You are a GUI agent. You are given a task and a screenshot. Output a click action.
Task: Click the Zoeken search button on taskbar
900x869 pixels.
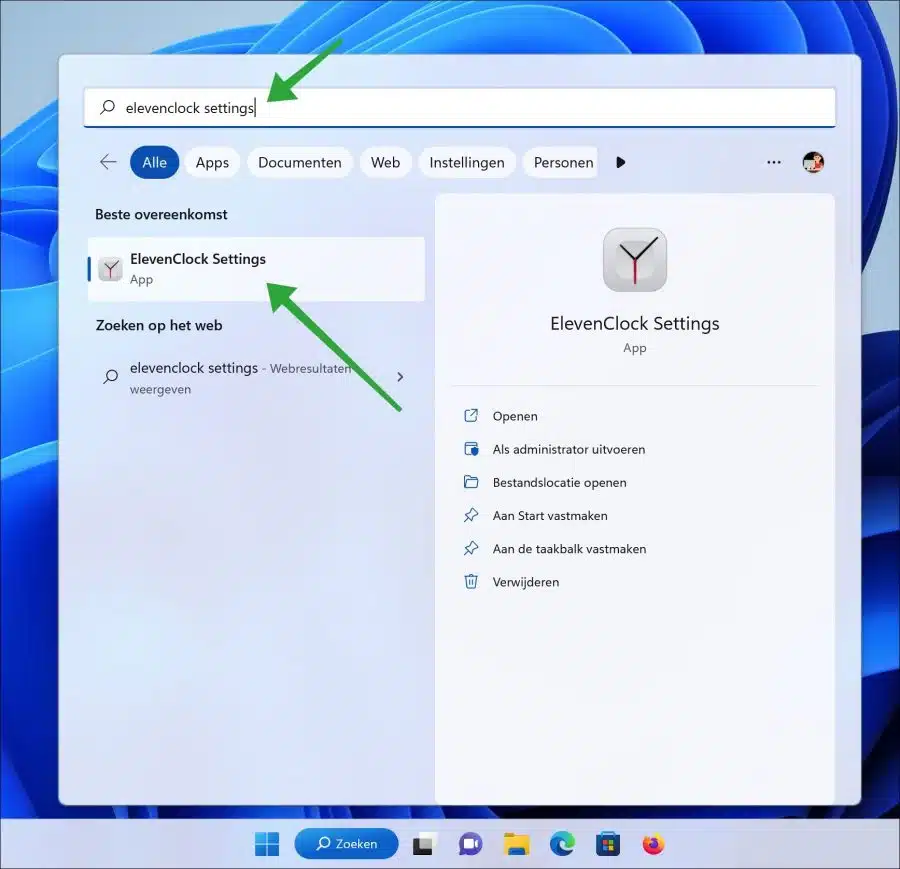tap(346, 844)
